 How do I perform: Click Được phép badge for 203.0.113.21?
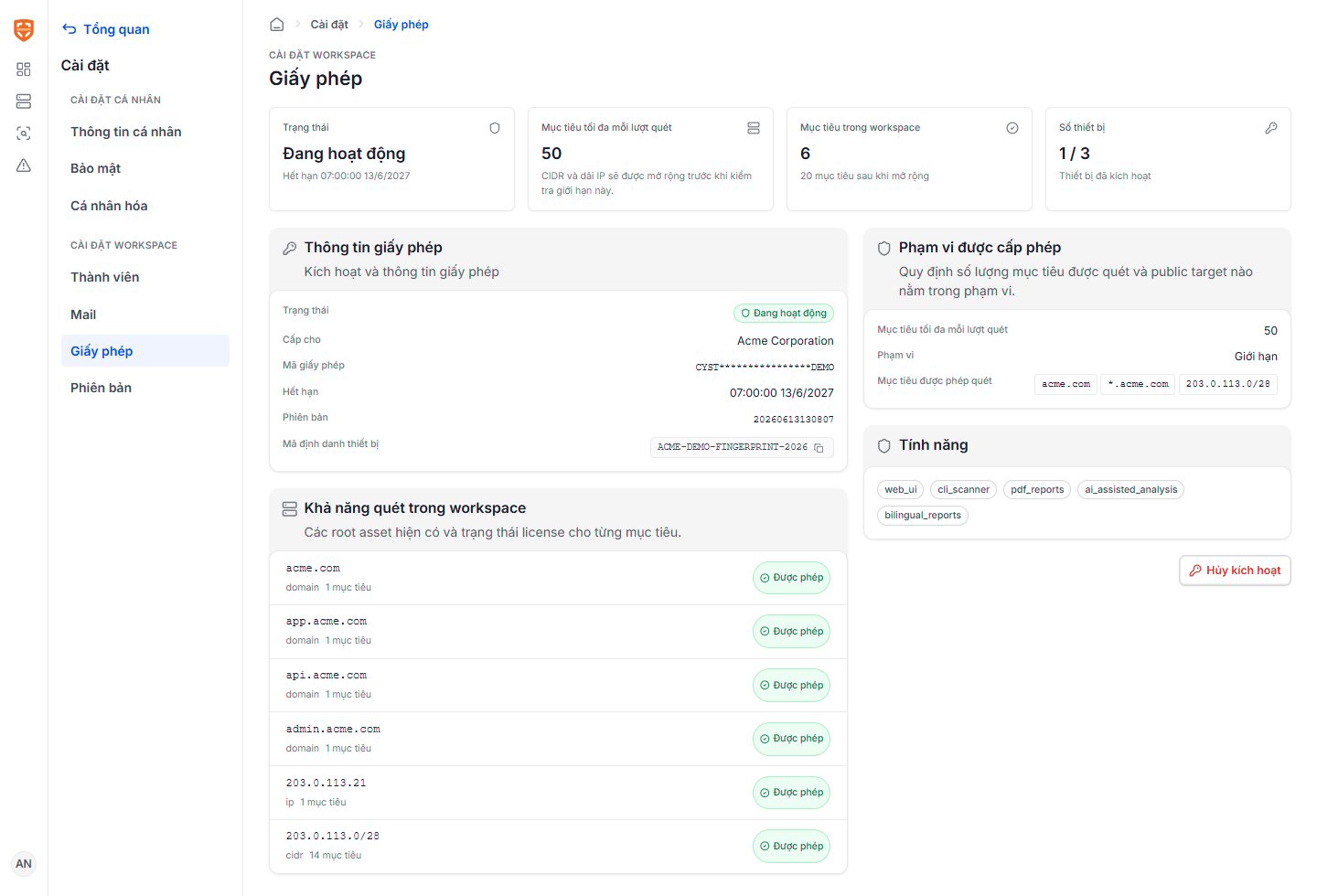[791, 793]
